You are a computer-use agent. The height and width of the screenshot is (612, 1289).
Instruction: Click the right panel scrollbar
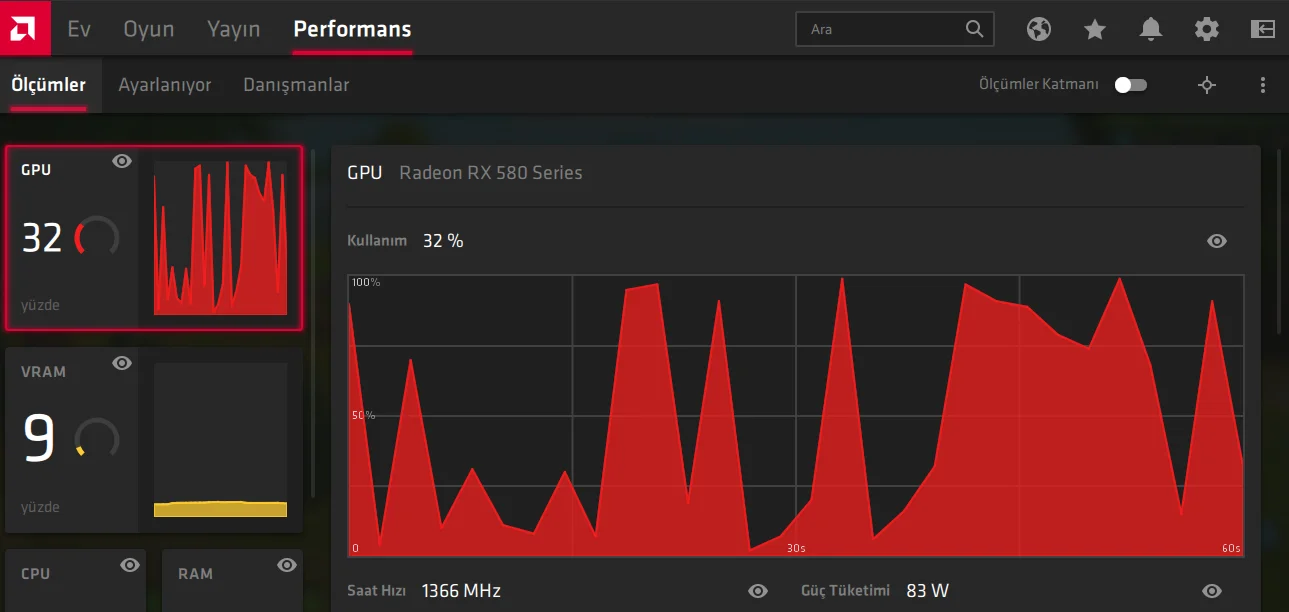[x=1279, y=241]
